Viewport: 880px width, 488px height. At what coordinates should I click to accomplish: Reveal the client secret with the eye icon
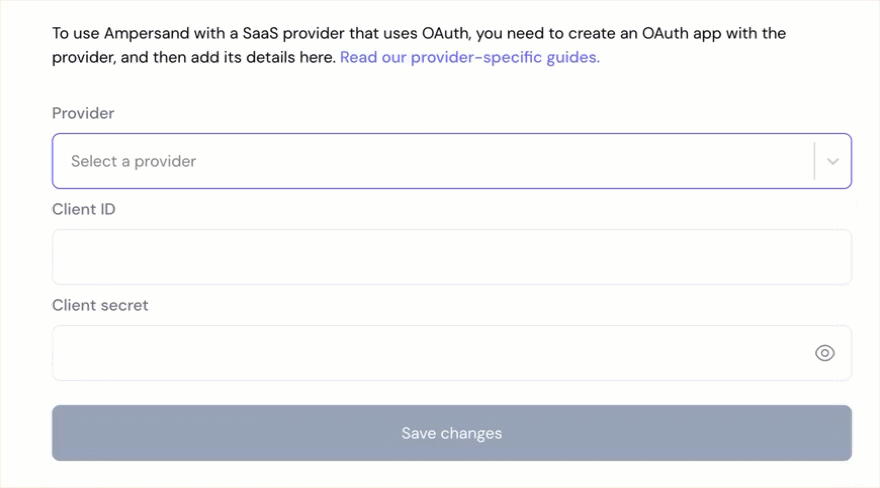pos(824,353)
